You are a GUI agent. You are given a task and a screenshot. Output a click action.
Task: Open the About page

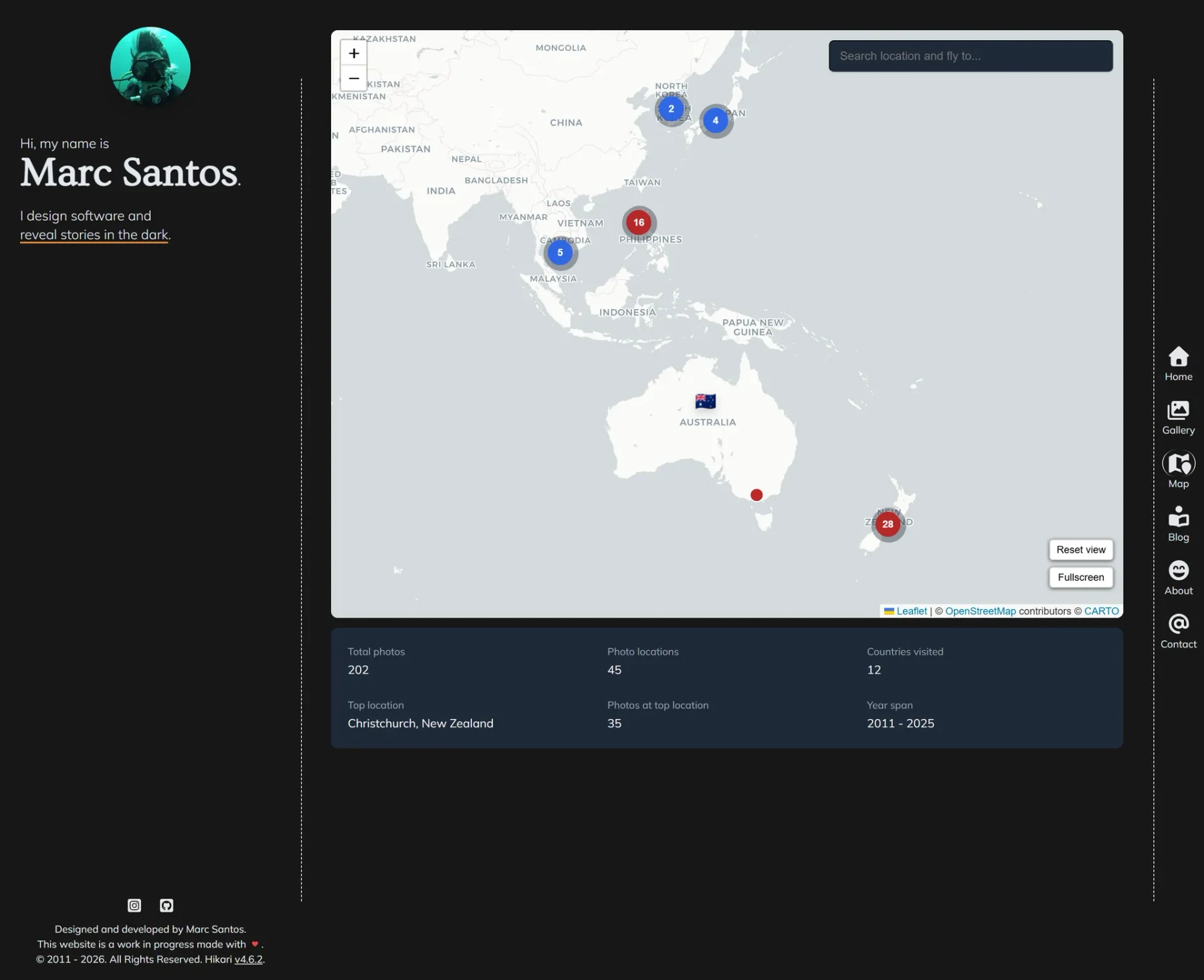click(x=1178, y=577)
